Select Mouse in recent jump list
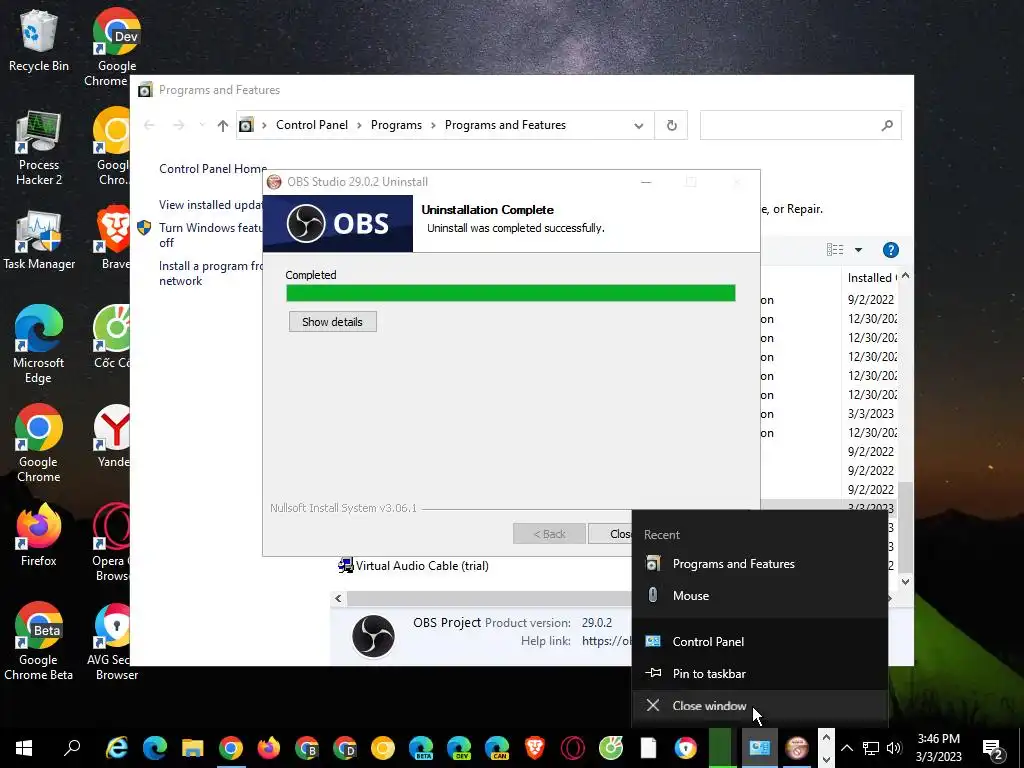 click(760, 596)
